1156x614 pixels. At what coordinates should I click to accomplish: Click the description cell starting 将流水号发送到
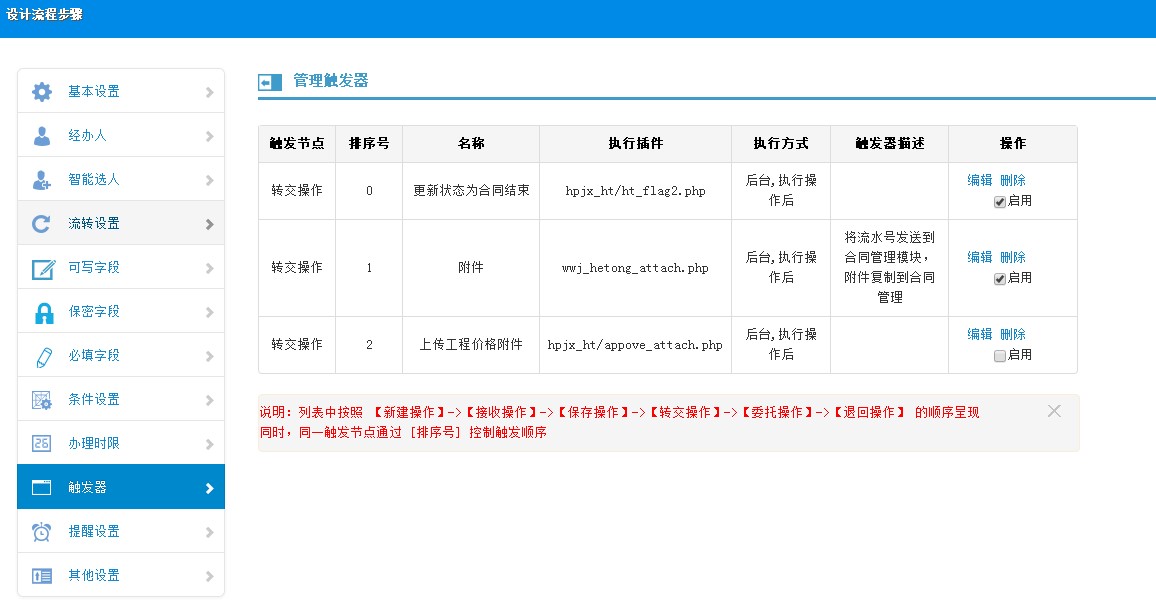coord(890,268)
